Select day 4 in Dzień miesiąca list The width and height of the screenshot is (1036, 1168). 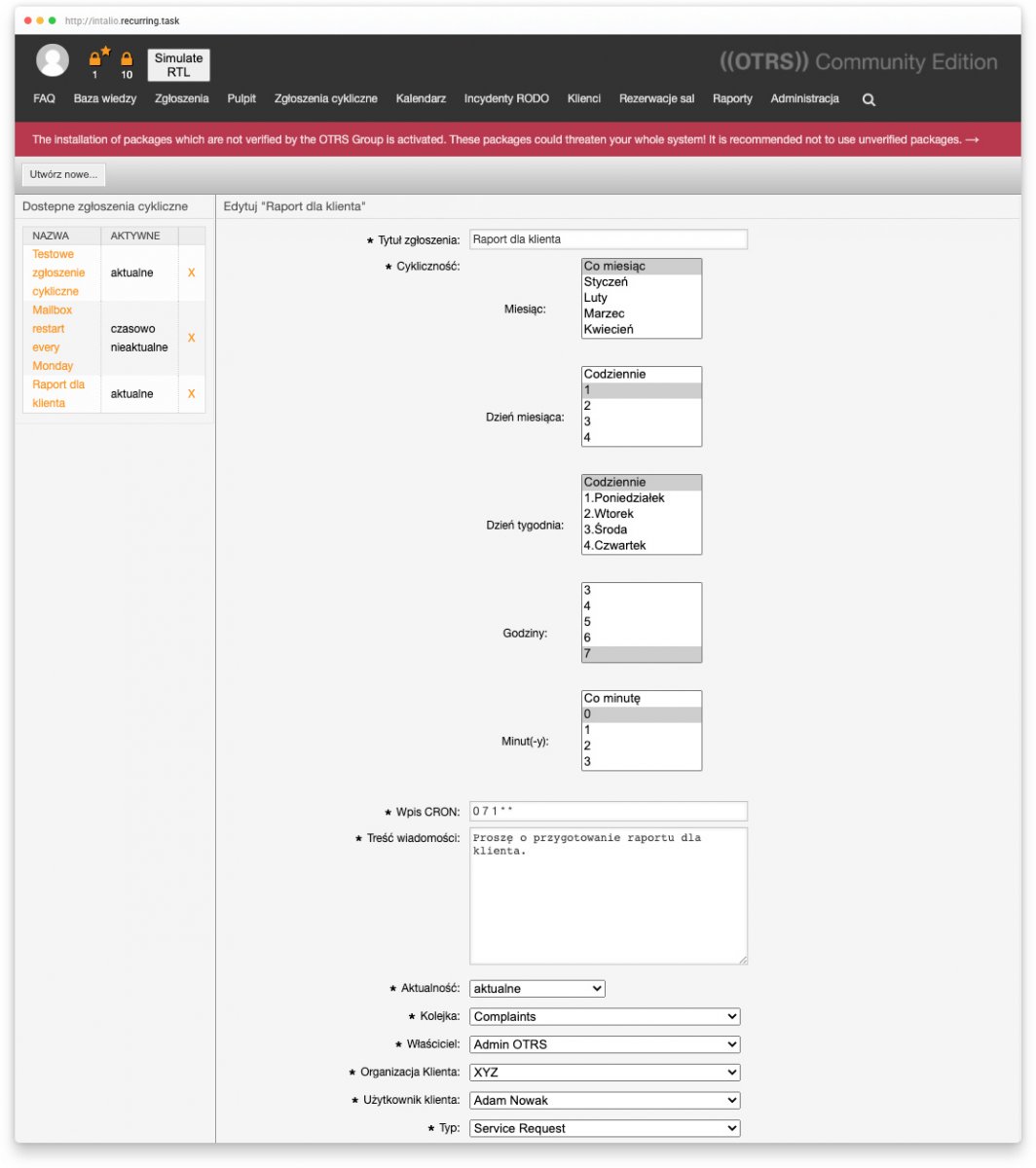[x=642, y=437]
